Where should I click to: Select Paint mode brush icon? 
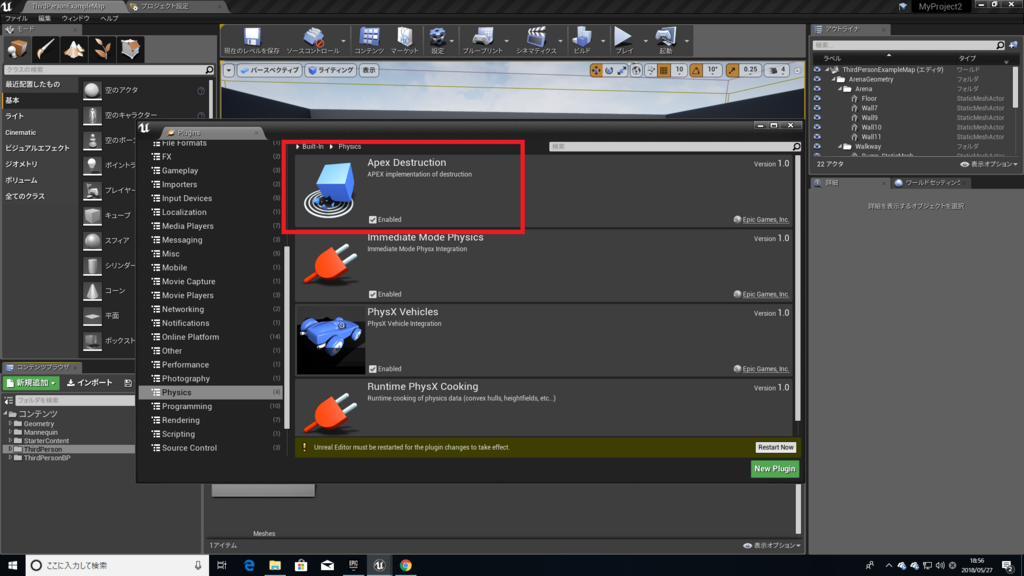tap(45, 49)
